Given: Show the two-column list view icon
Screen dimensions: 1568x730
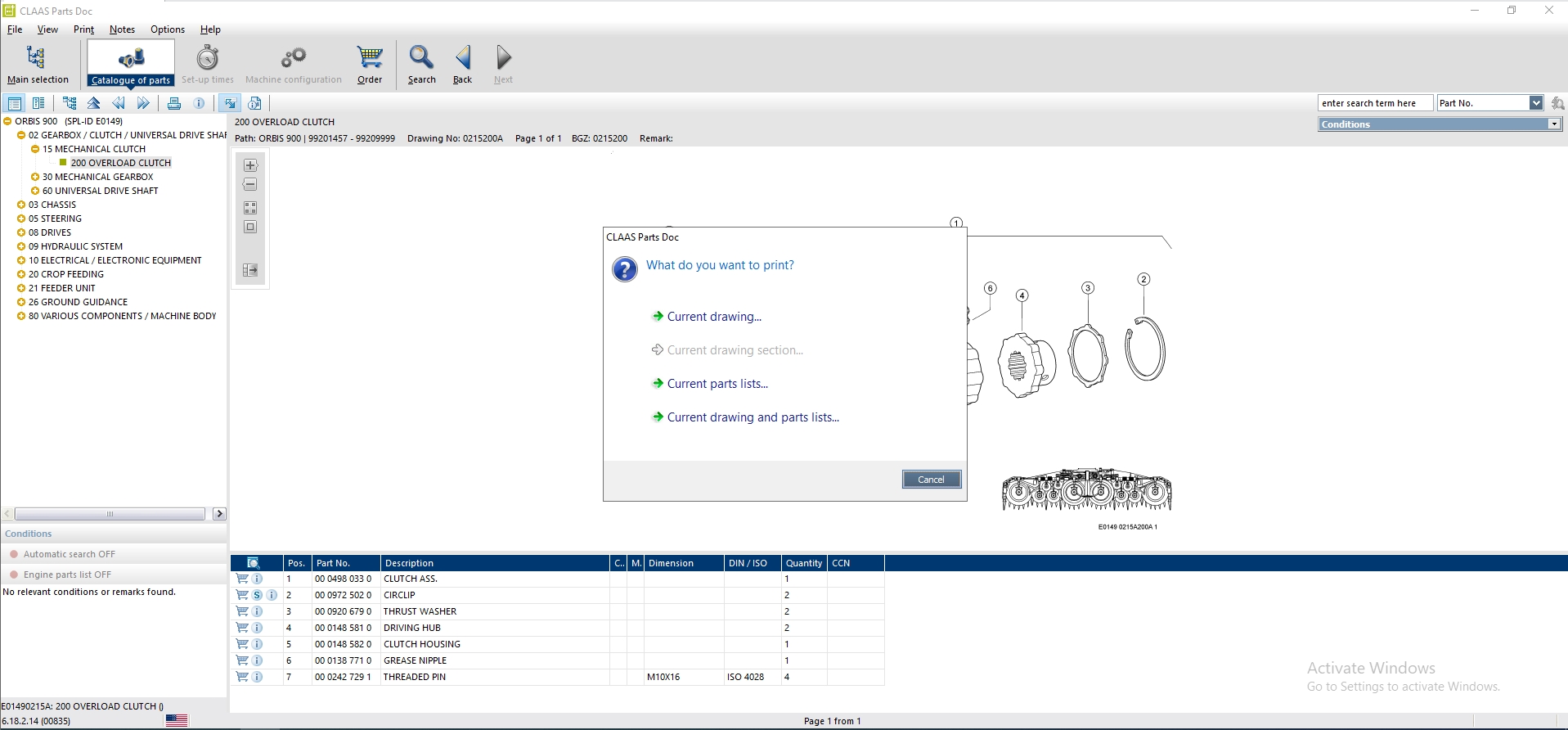Looking at the screenshot, I should [38, 103].
